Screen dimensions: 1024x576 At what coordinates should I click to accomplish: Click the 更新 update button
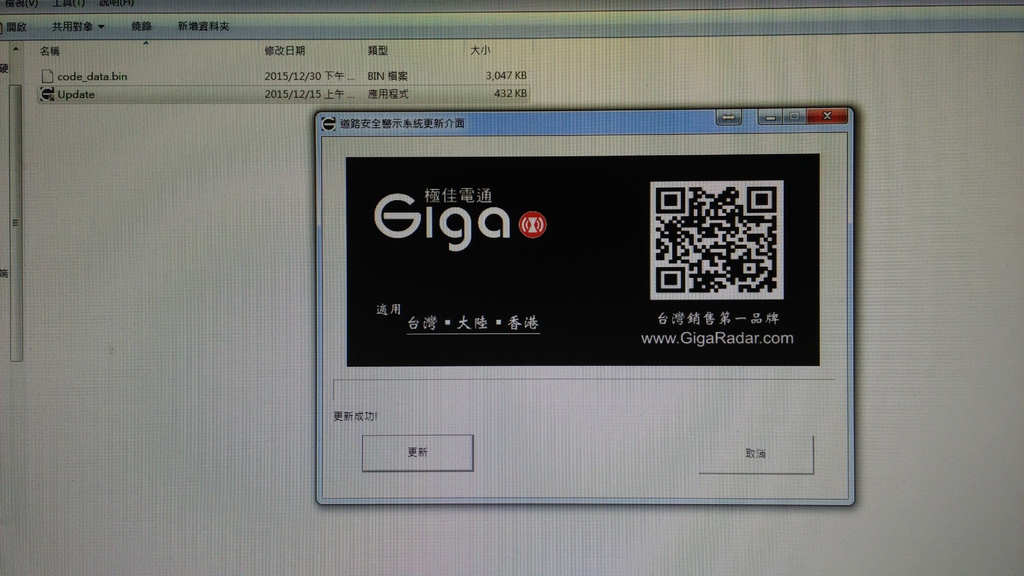[417, 453]
